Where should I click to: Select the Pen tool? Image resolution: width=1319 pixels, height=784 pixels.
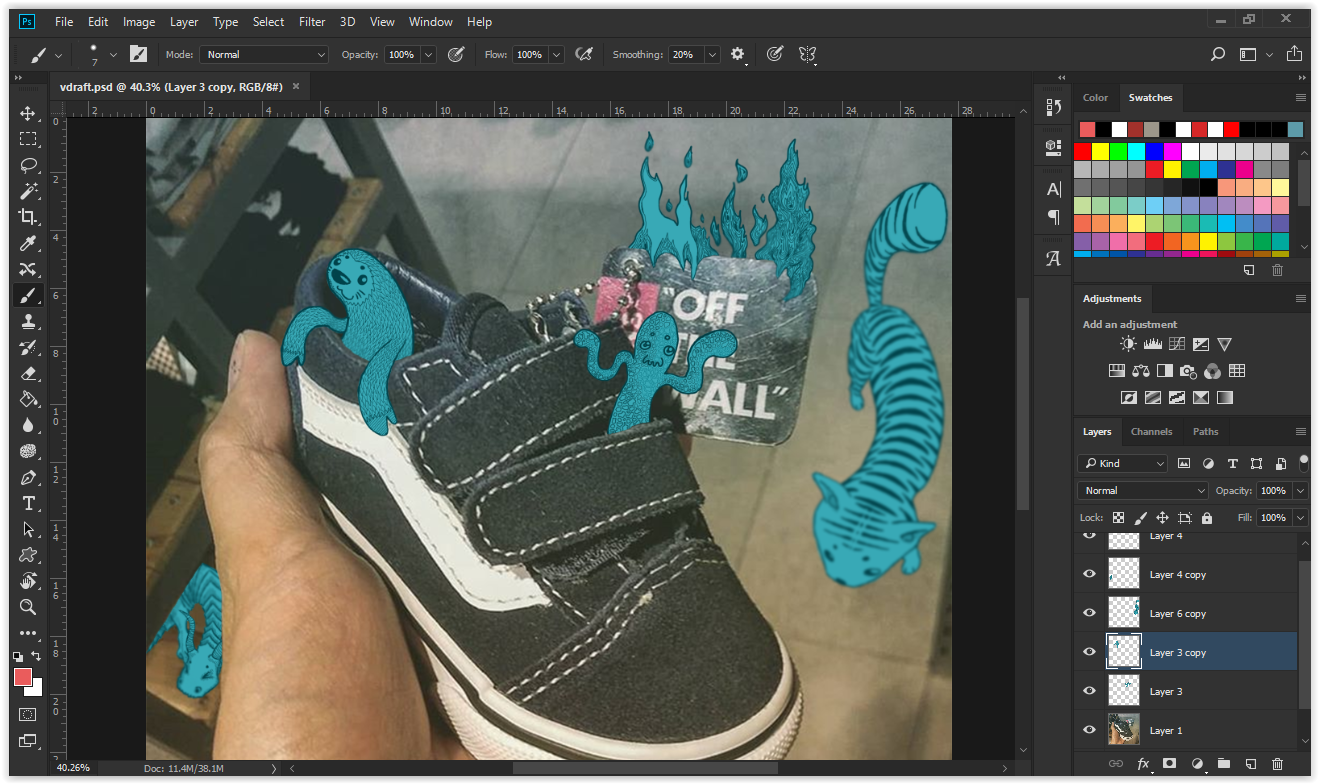(x=28, y=477)
